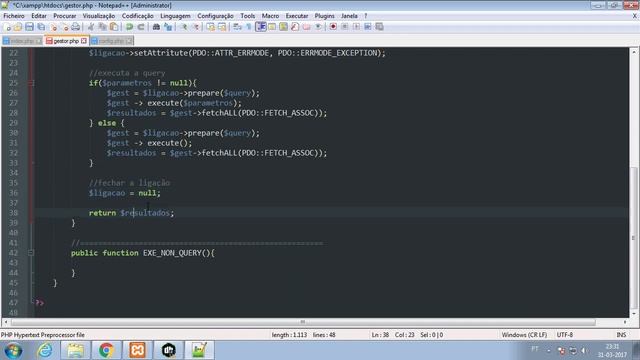Screen dimensions: 640x360
Task: Open the Tools menu
Action: click(x=247, y=16)
